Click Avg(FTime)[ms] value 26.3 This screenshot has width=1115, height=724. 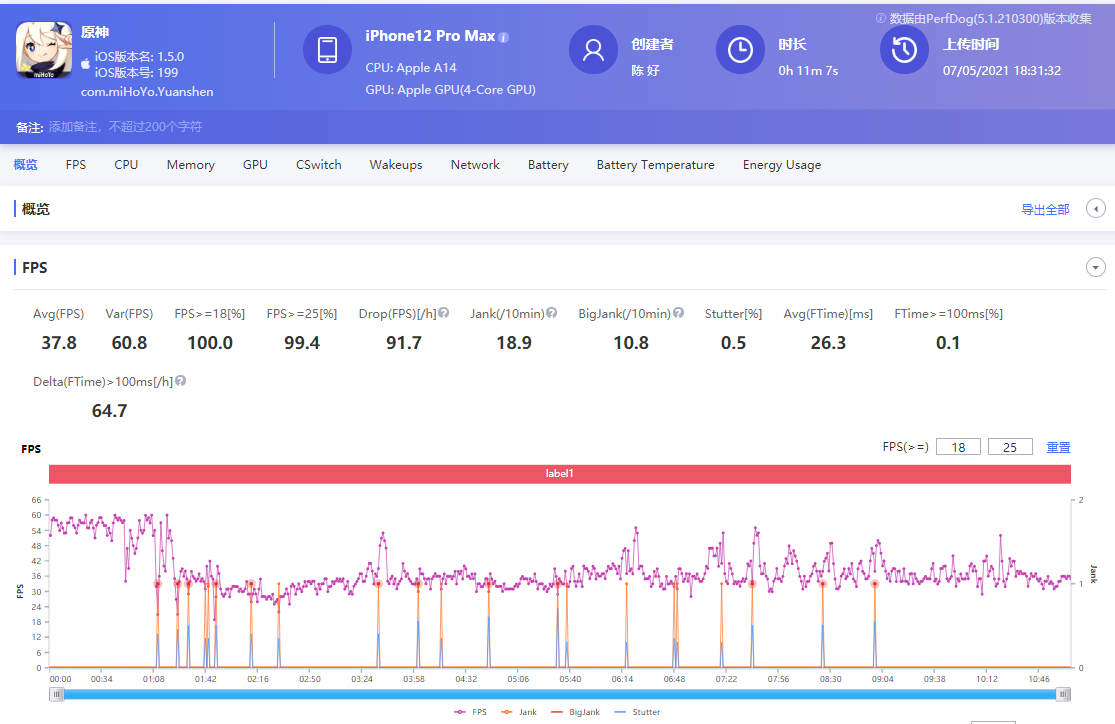coord(828,343)
